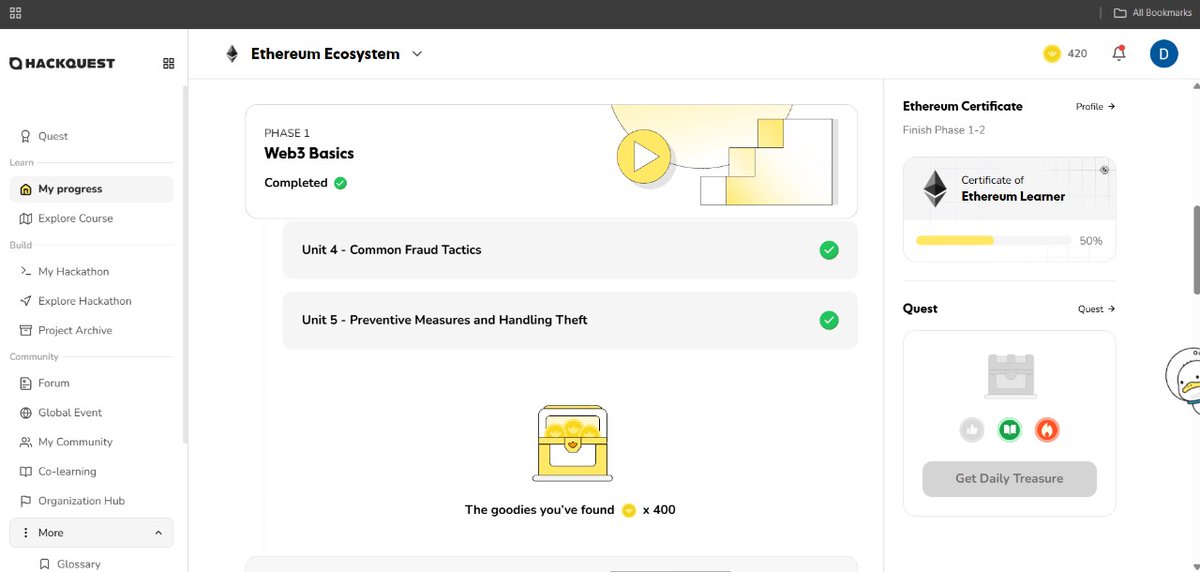Click the gold coin icon in header

click(1051, 54)
